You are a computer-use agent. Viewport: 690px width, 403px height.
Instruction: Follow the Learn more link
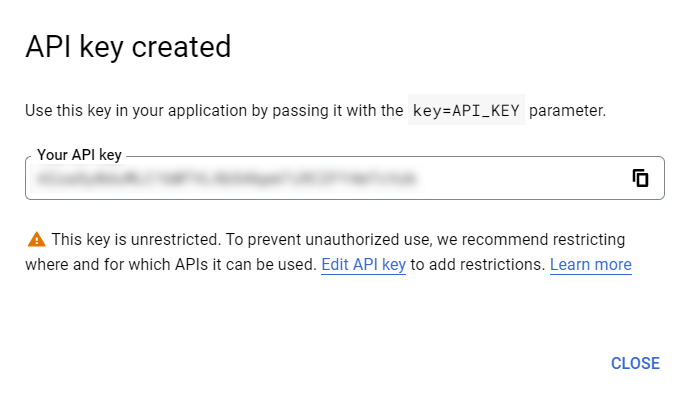click(x=590, y=265)
